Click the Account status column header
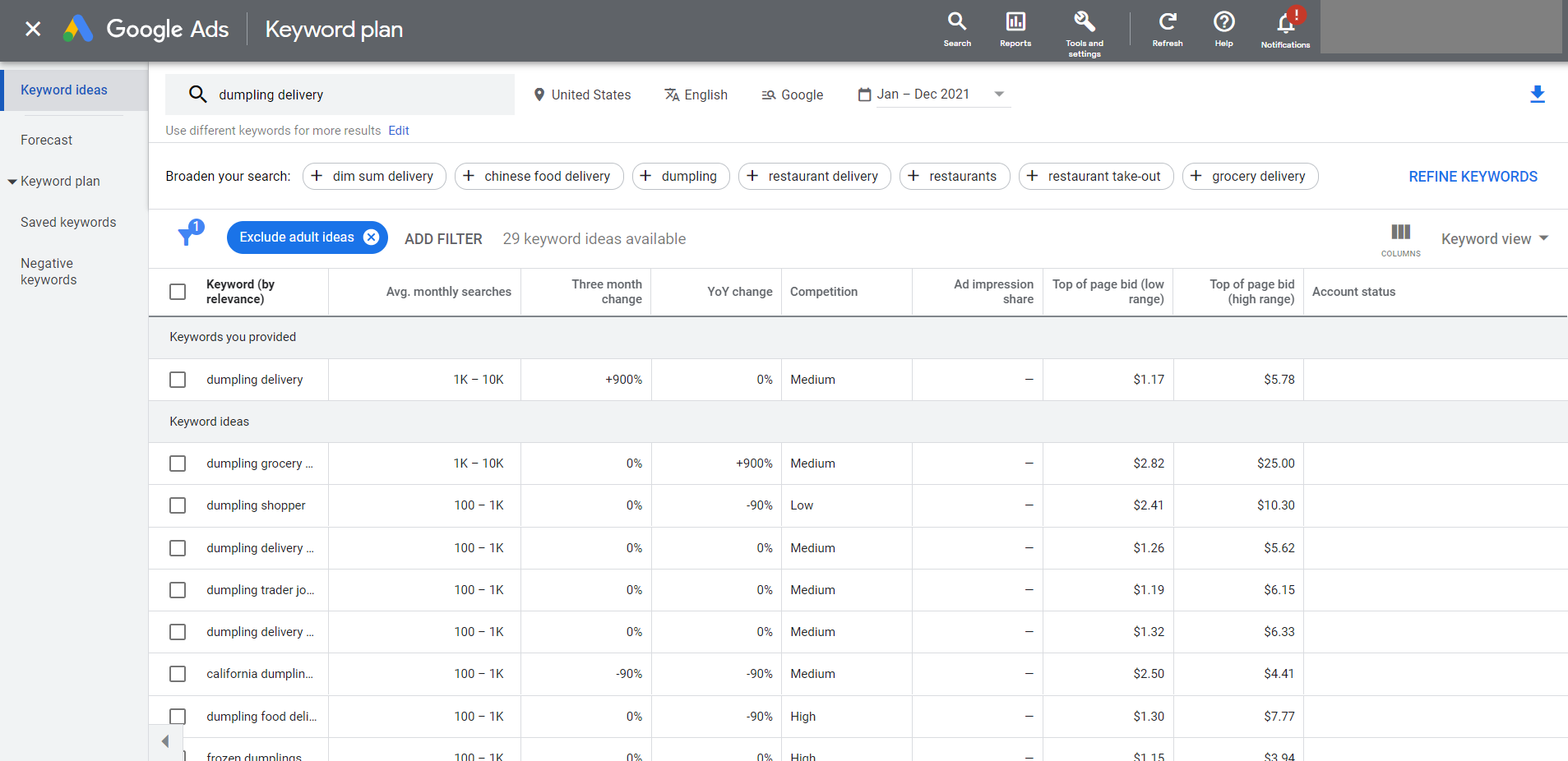The height and width of the screenshot is (761, 1568). (x=1353, y=292)
